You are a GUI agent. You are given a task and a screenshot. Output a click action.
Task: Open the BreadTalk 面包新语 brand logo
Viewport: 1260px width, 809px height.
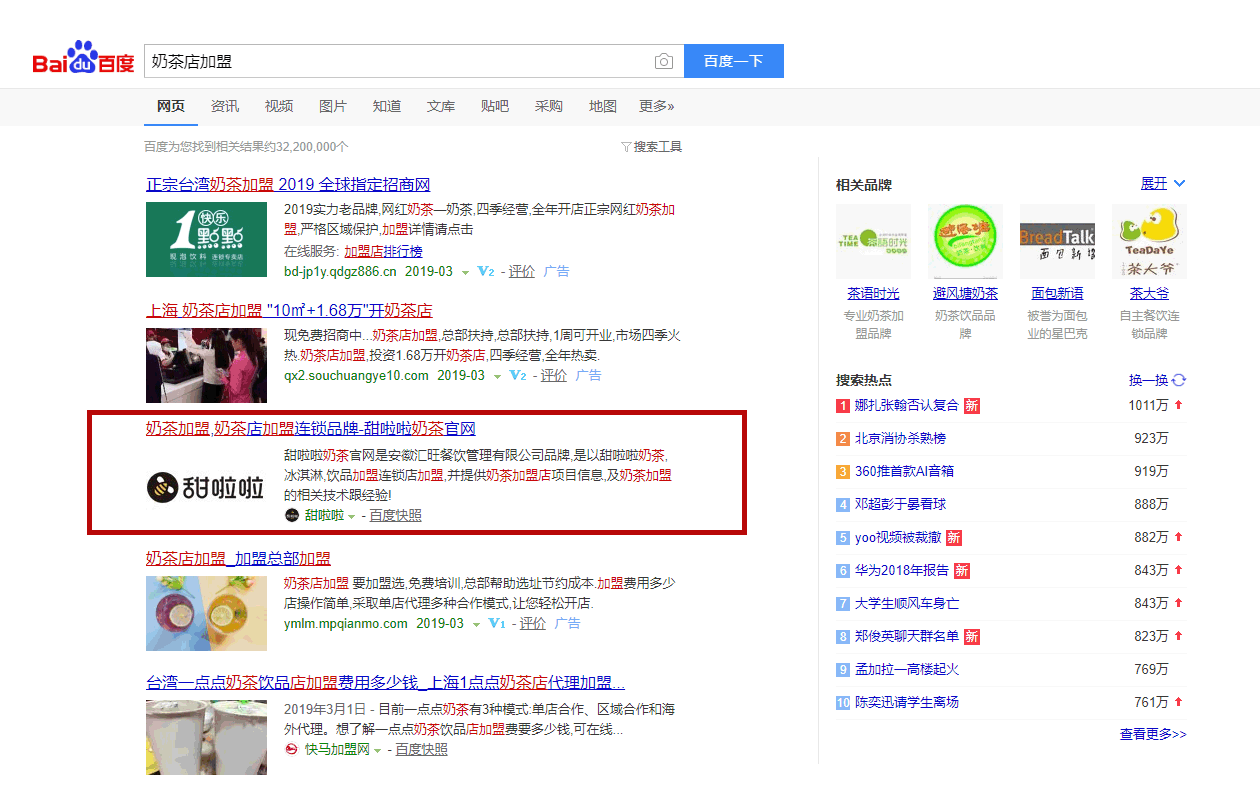pyautogui.click(x=1057, y=241)
